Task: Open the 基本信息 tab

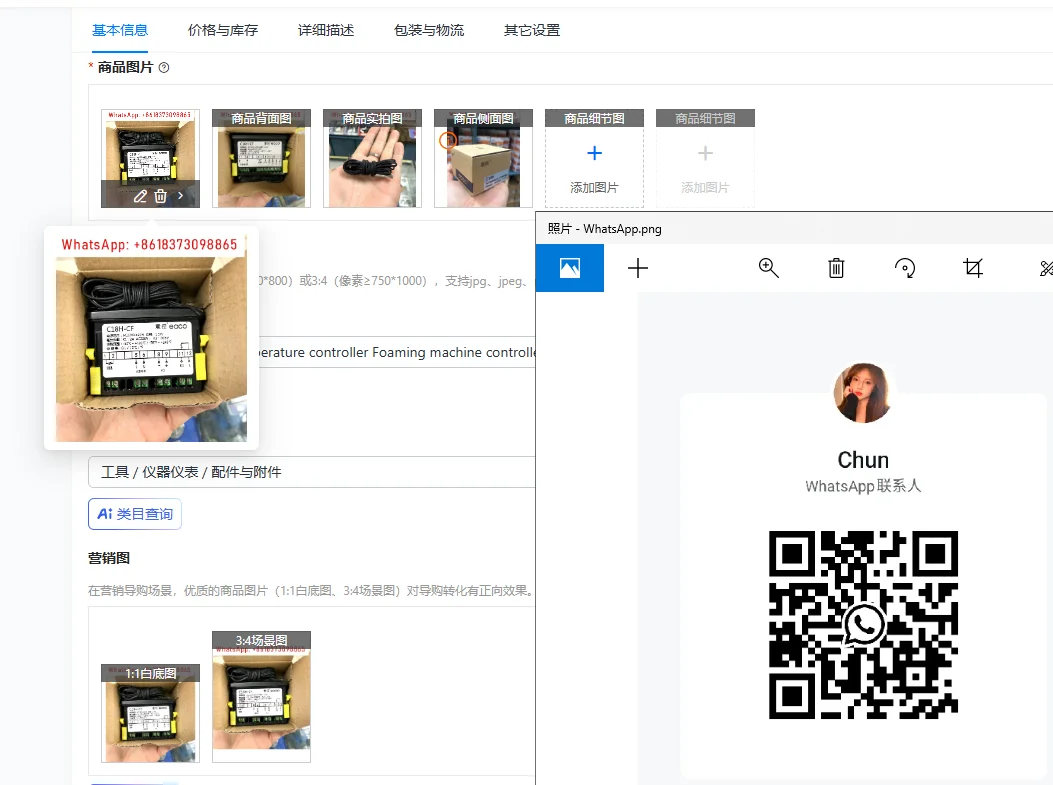Action: 120,30
